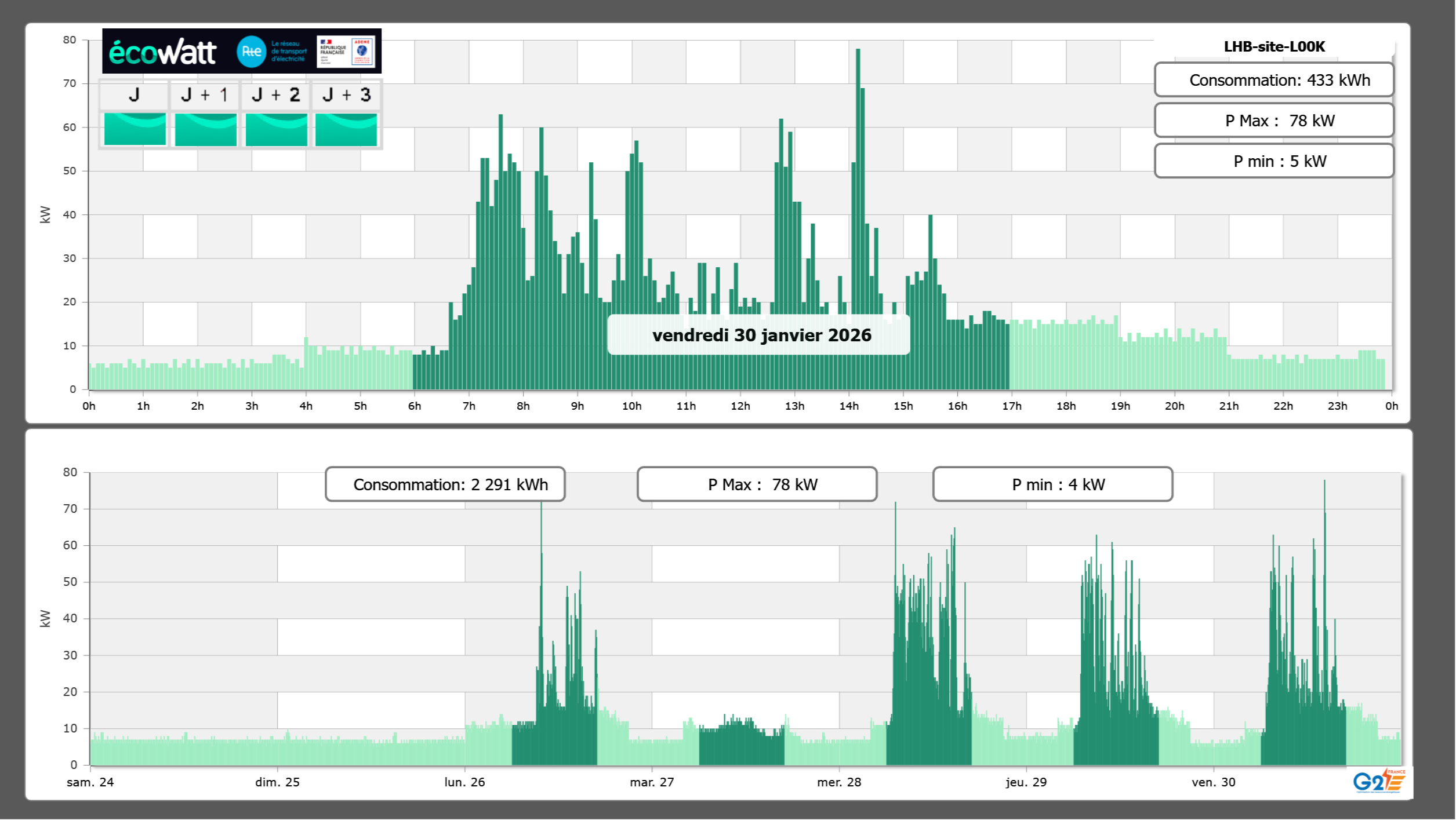Image resolution: width=1456 pixels, height=820 pixels.
Task: Click the J day header
Action: tap(134, 95)
